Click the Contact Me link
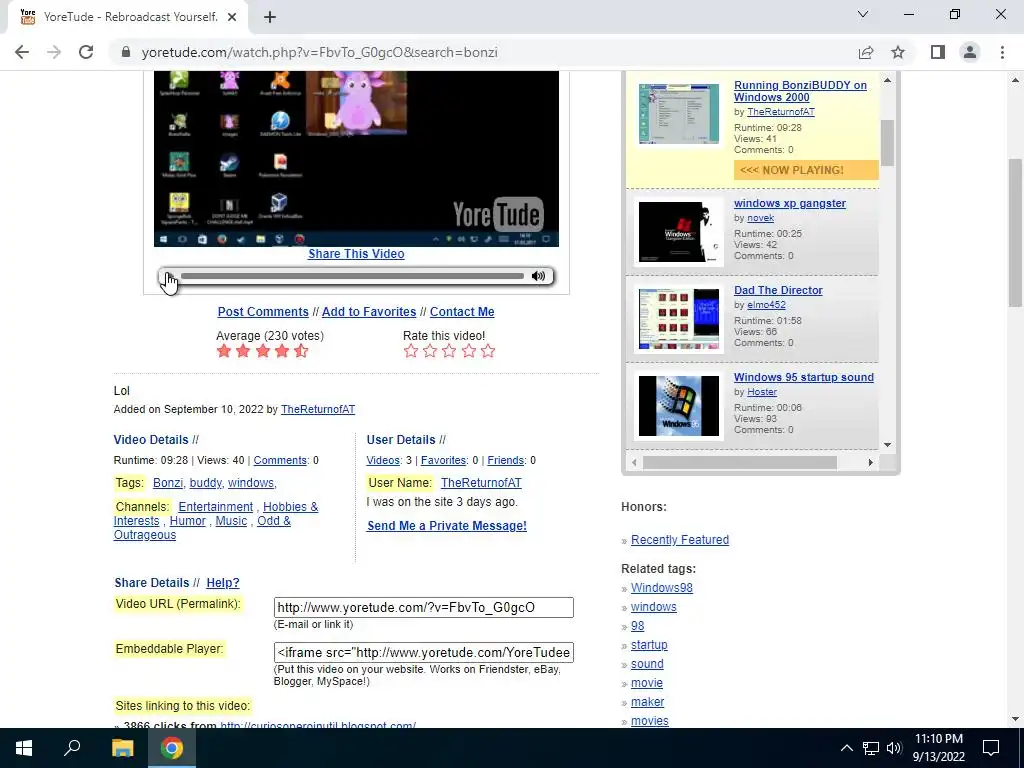1024x768 pixels. click(x=462, y=312)
